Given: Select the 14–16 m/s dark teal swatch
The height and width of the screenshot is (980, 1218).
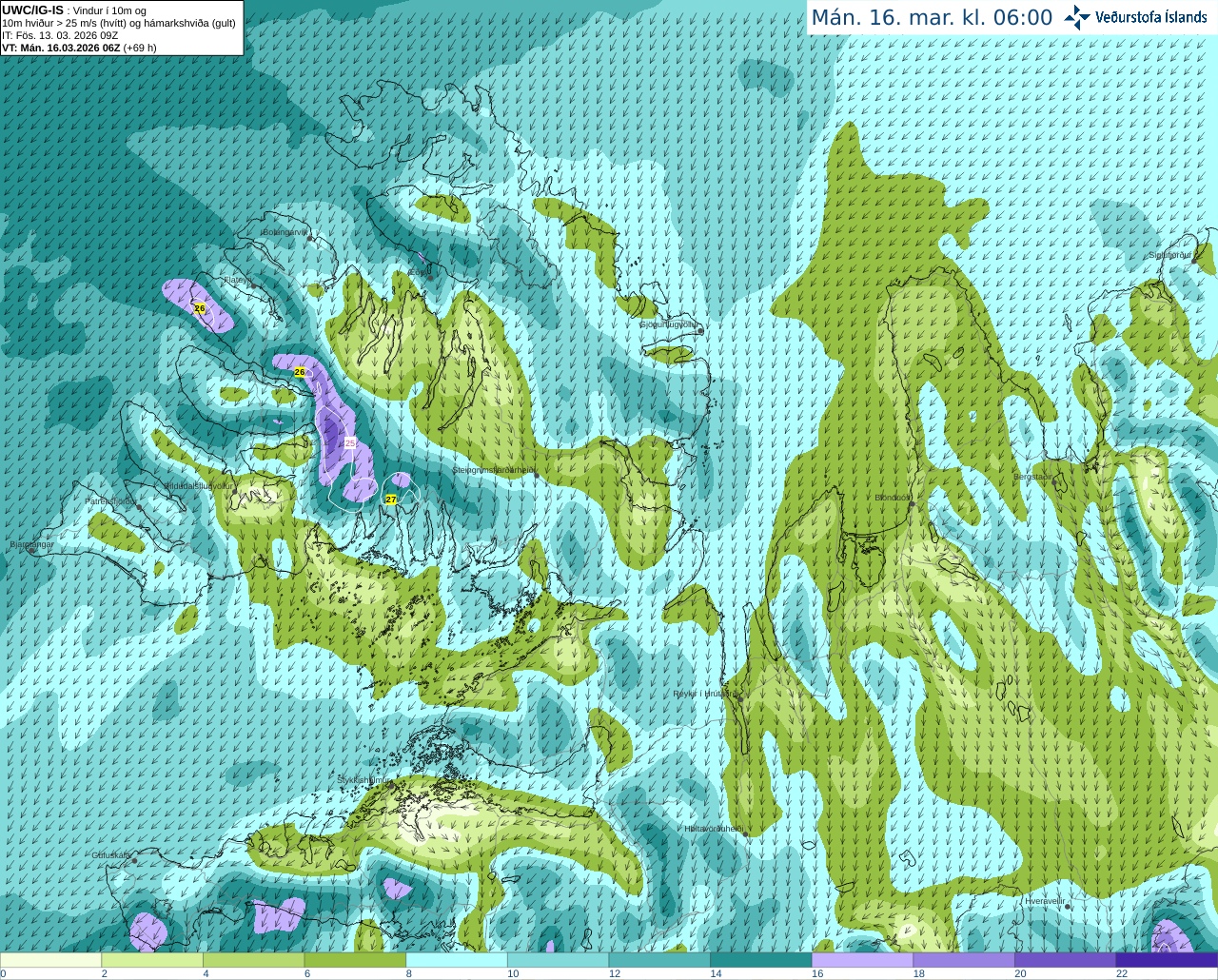Looking at the screenshot, I should (761, 960).
